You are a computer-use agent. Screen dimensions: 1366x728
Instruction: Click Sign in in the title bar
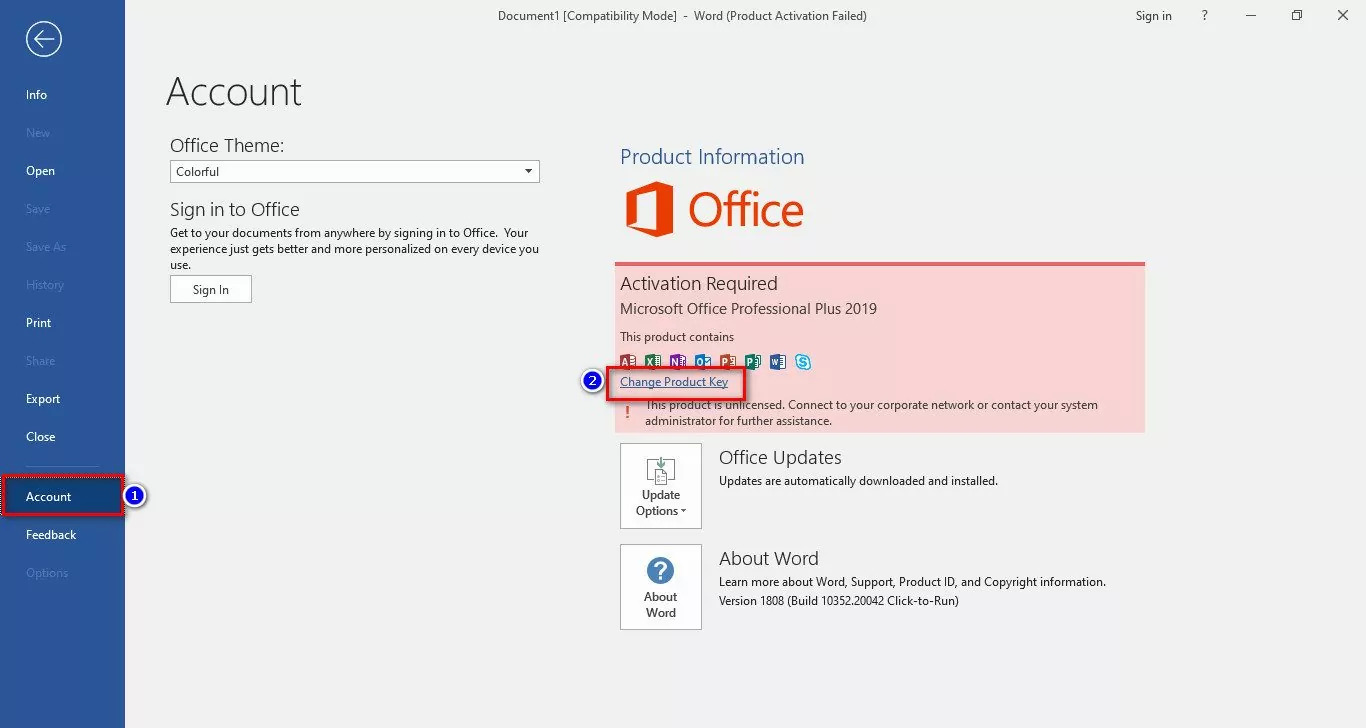click(x=1153, y=15)
